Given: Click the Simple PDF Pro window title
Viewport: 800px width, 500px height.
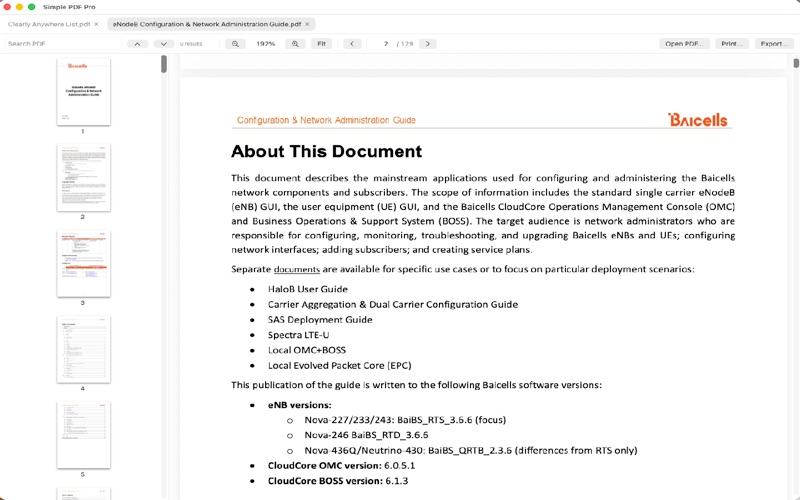Looking at the screenshot, I should (x=69, y=7).
